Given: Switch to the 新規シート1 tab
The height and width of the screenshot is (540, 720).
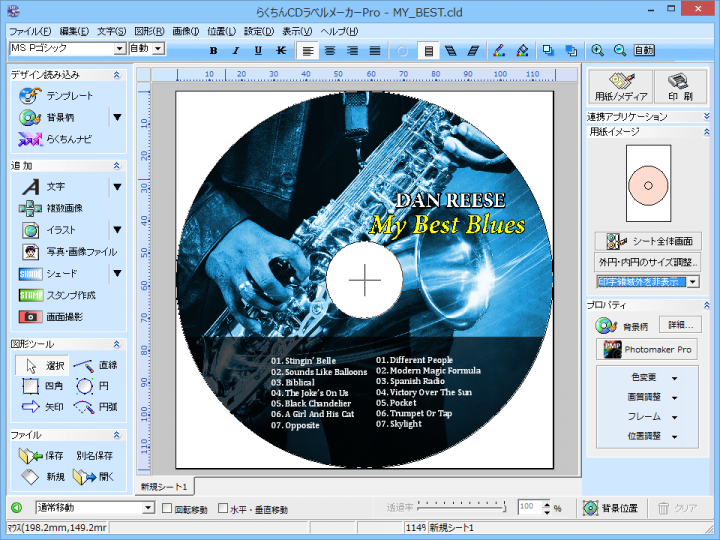Looking at the screenshot, I should [164, 486].
